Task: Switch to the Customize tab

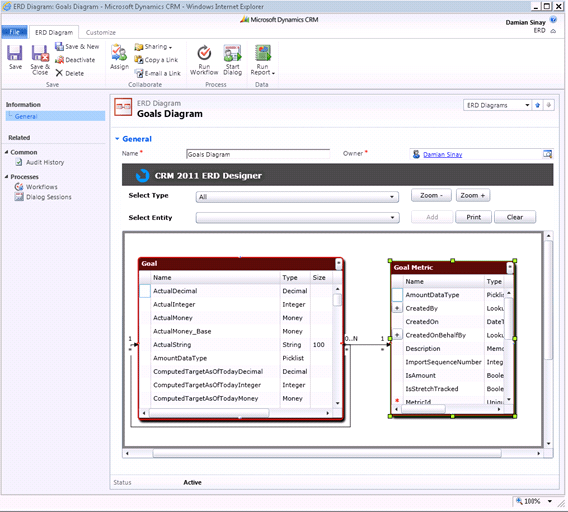Action: [x=101, y=32]
